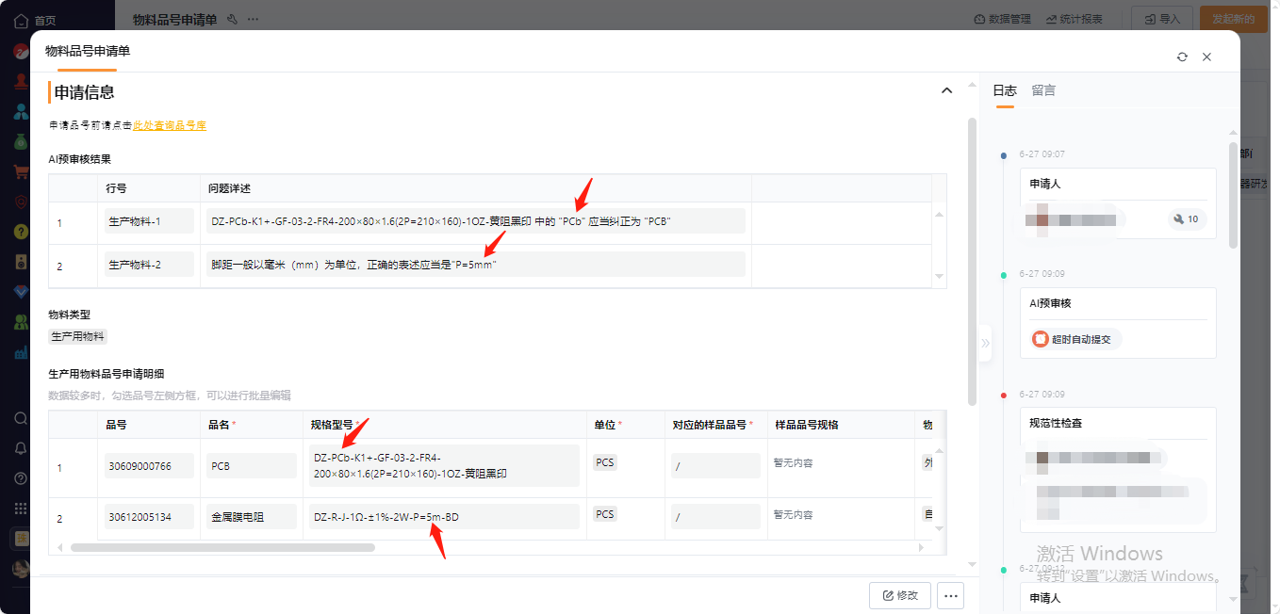
Task: Open the 首页 home icon in sidebar
Action: pos(20,19)
